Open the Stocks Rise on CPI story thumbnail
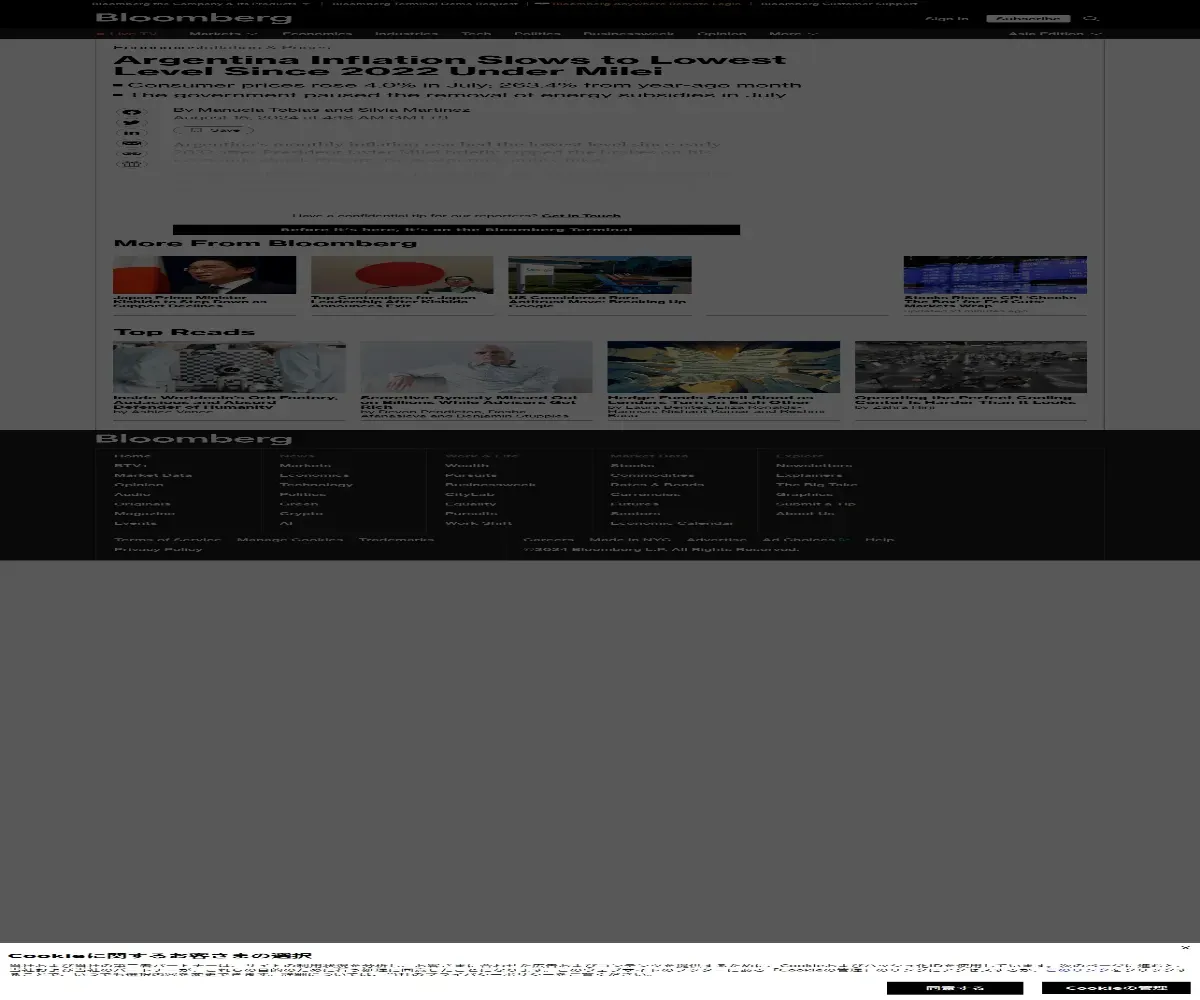Screen dimensions: 1200x1000 coord(995,275)
